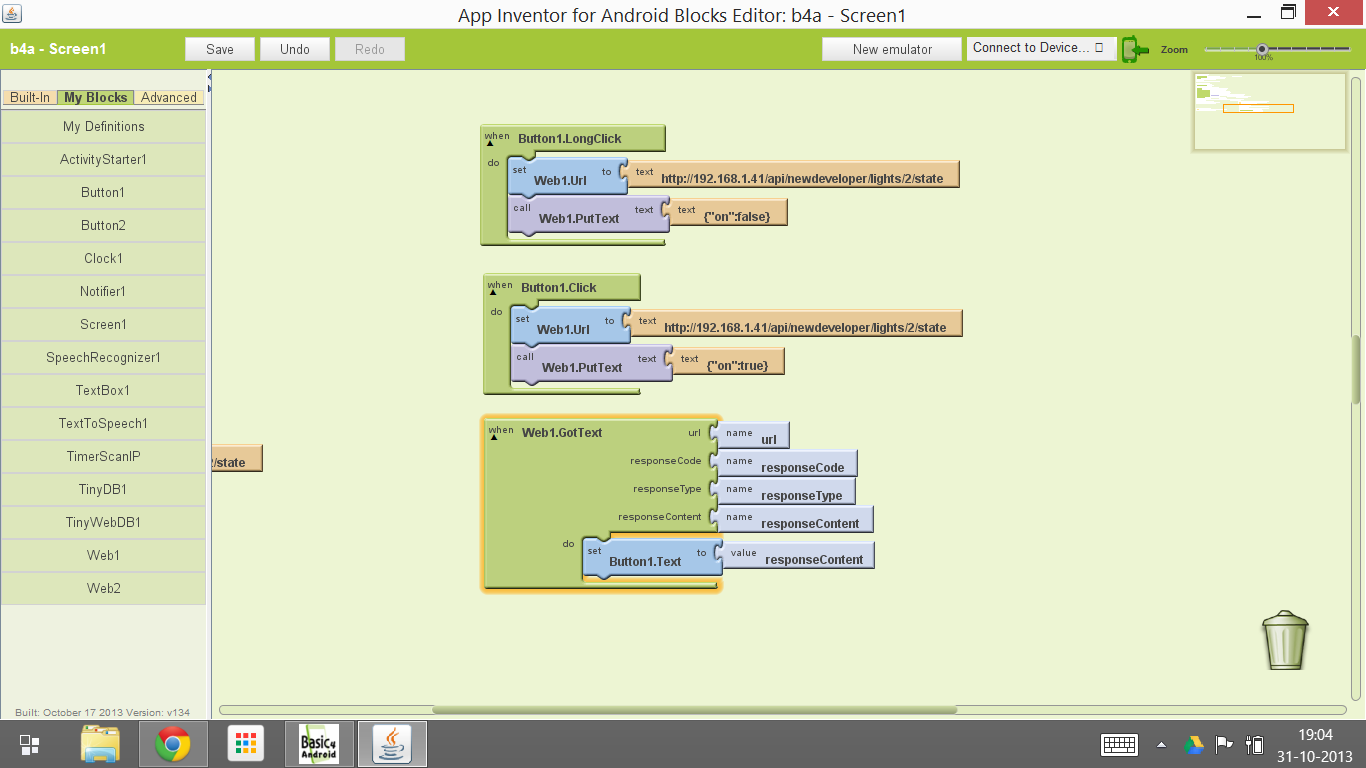The height and width of the screenshot is (768, 1366).
Task: Click the {"on":true} text block
Action: click(x=730, y=362)
